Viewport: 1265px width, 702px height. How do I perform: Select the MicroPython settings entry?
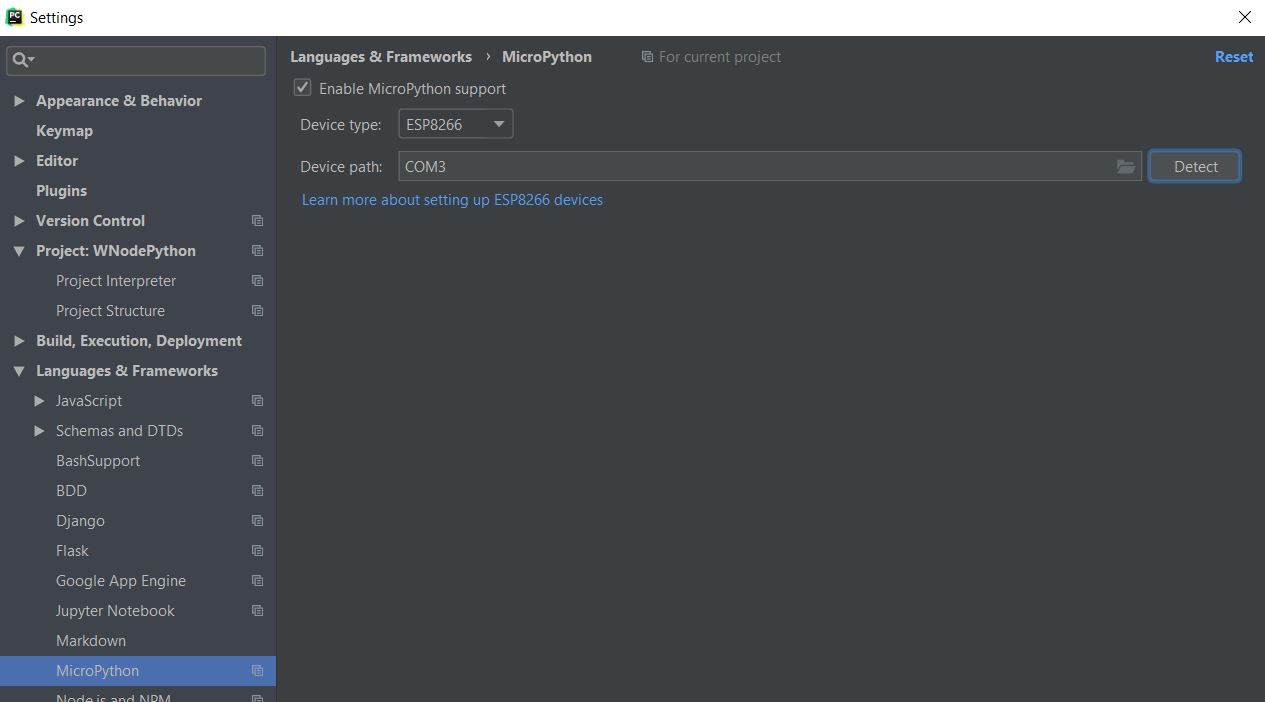pyautogui.click(x=138, y=671)
